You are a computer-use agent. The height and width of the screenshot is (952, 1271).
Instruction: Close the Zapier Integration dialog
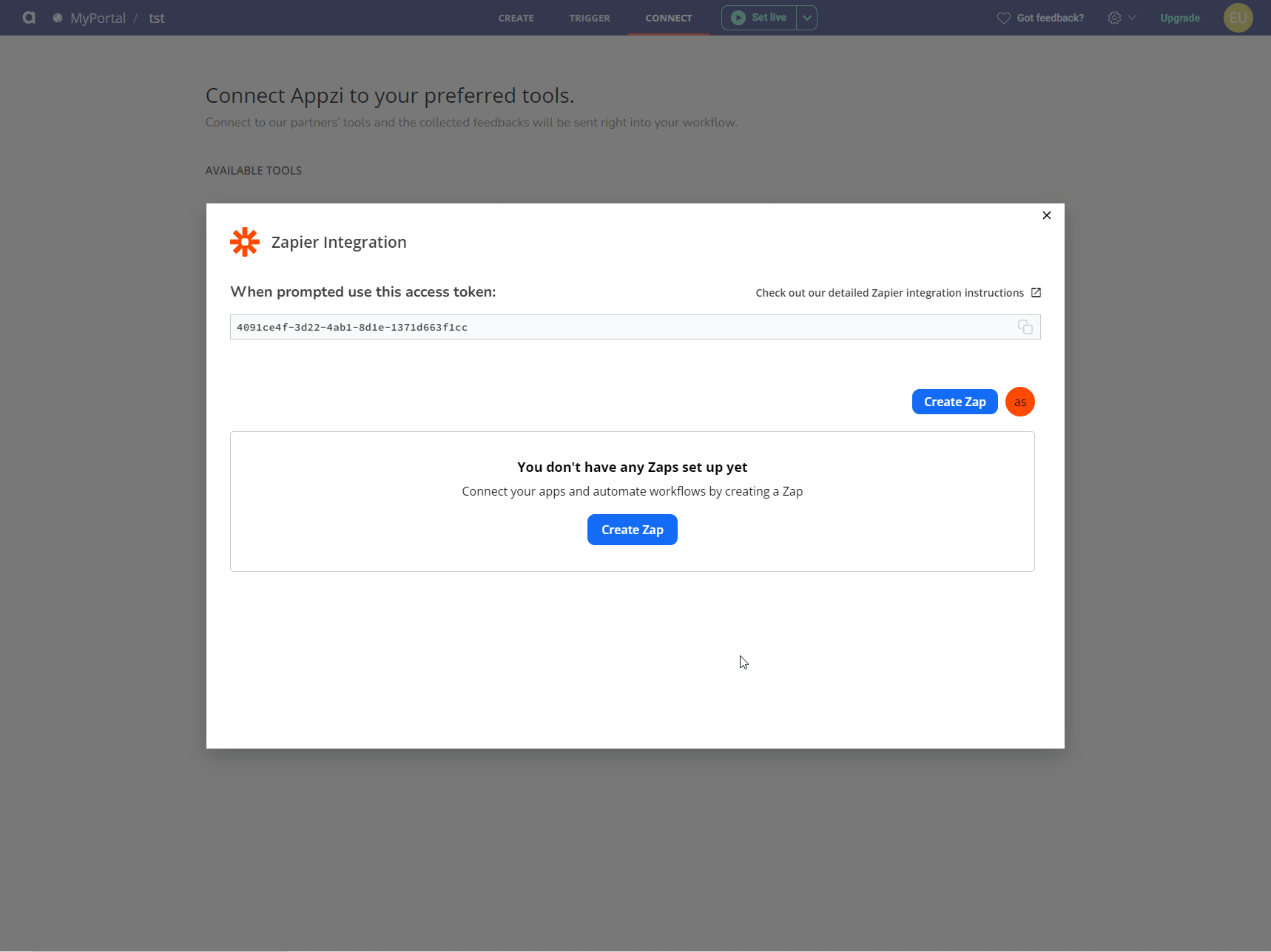(x=1047, y=215)
